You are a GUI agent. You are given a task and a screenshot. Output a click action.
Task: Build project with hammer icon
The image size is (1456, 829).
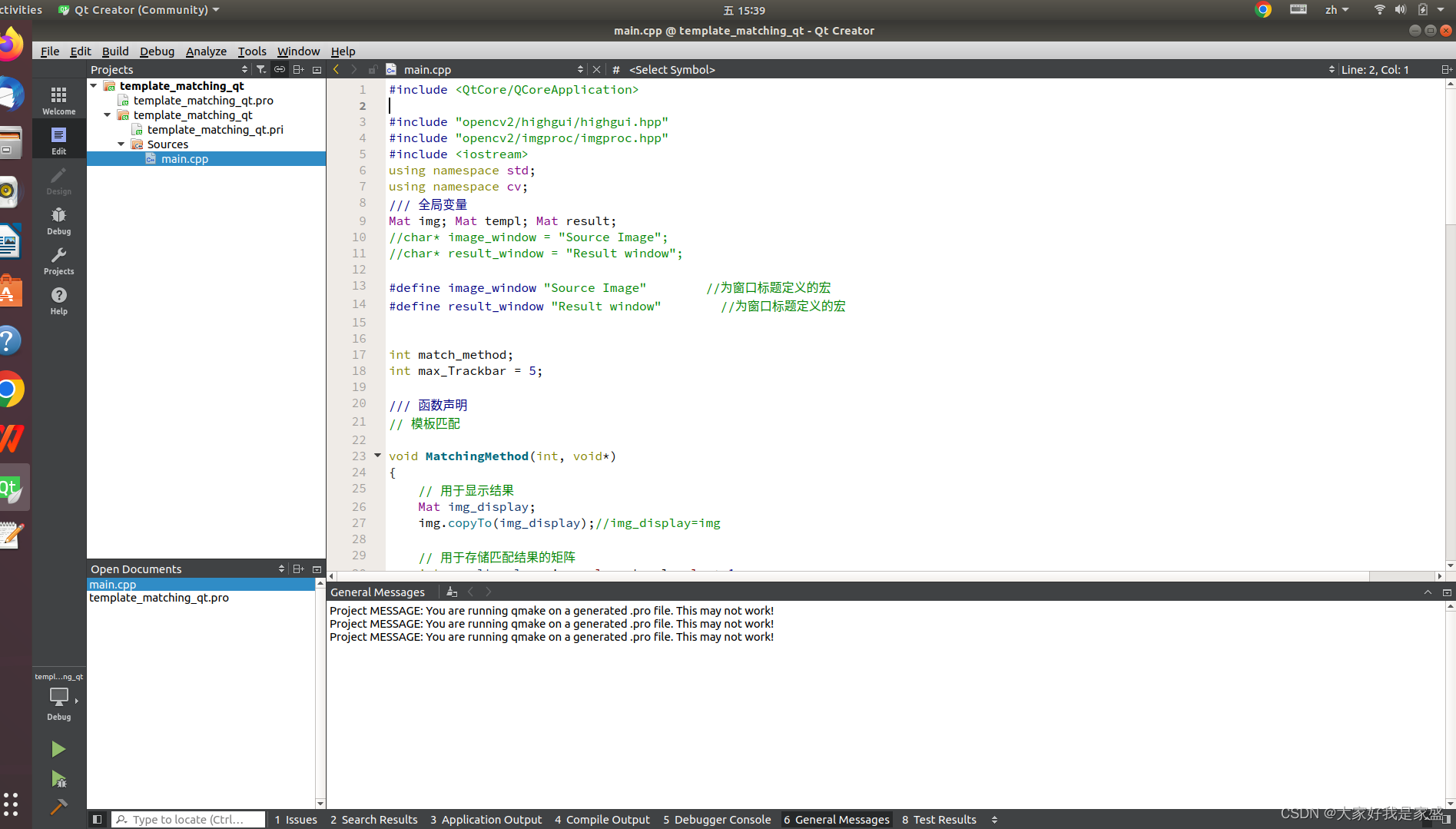58,807
